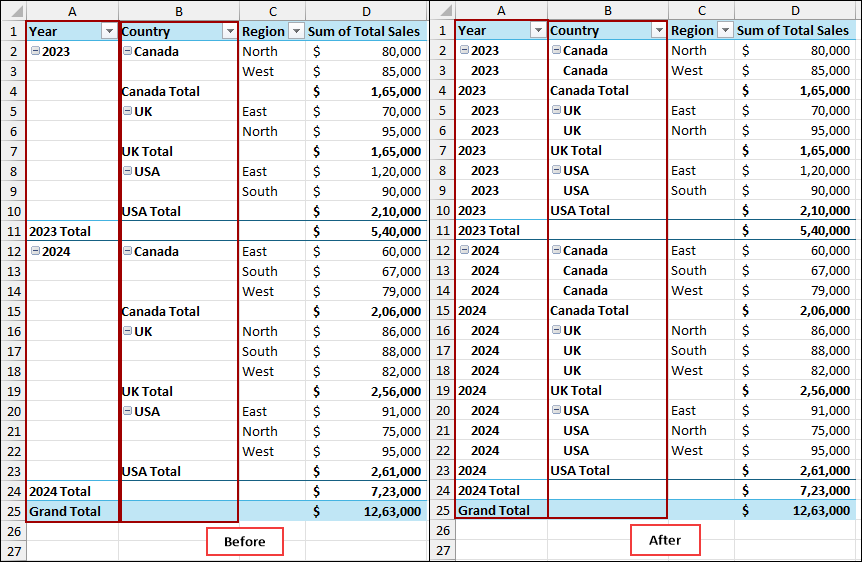Select row 25 header in the Before table

(12, 511)
